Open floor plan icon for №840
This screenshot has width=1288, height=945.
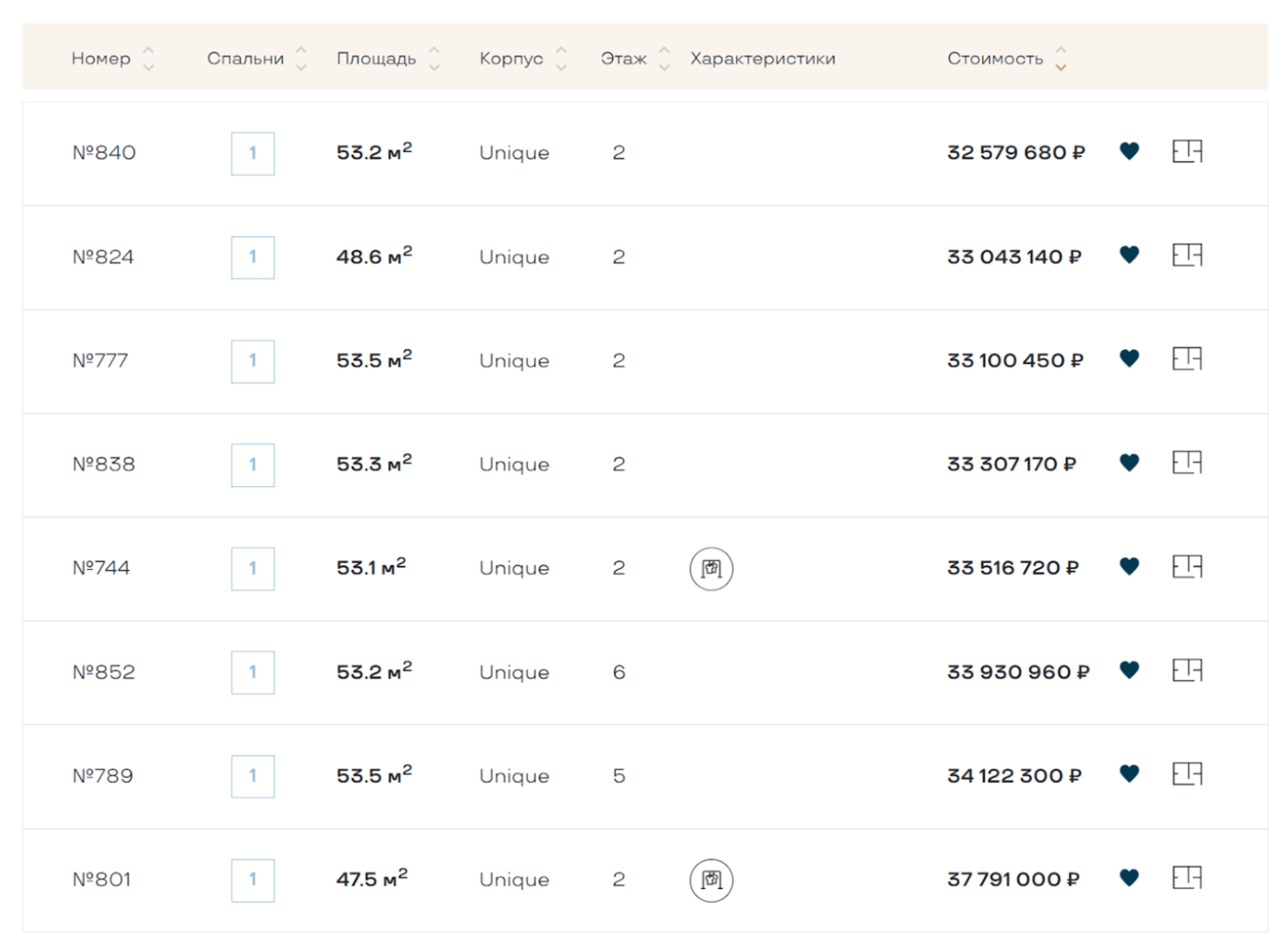point(1187,152)
